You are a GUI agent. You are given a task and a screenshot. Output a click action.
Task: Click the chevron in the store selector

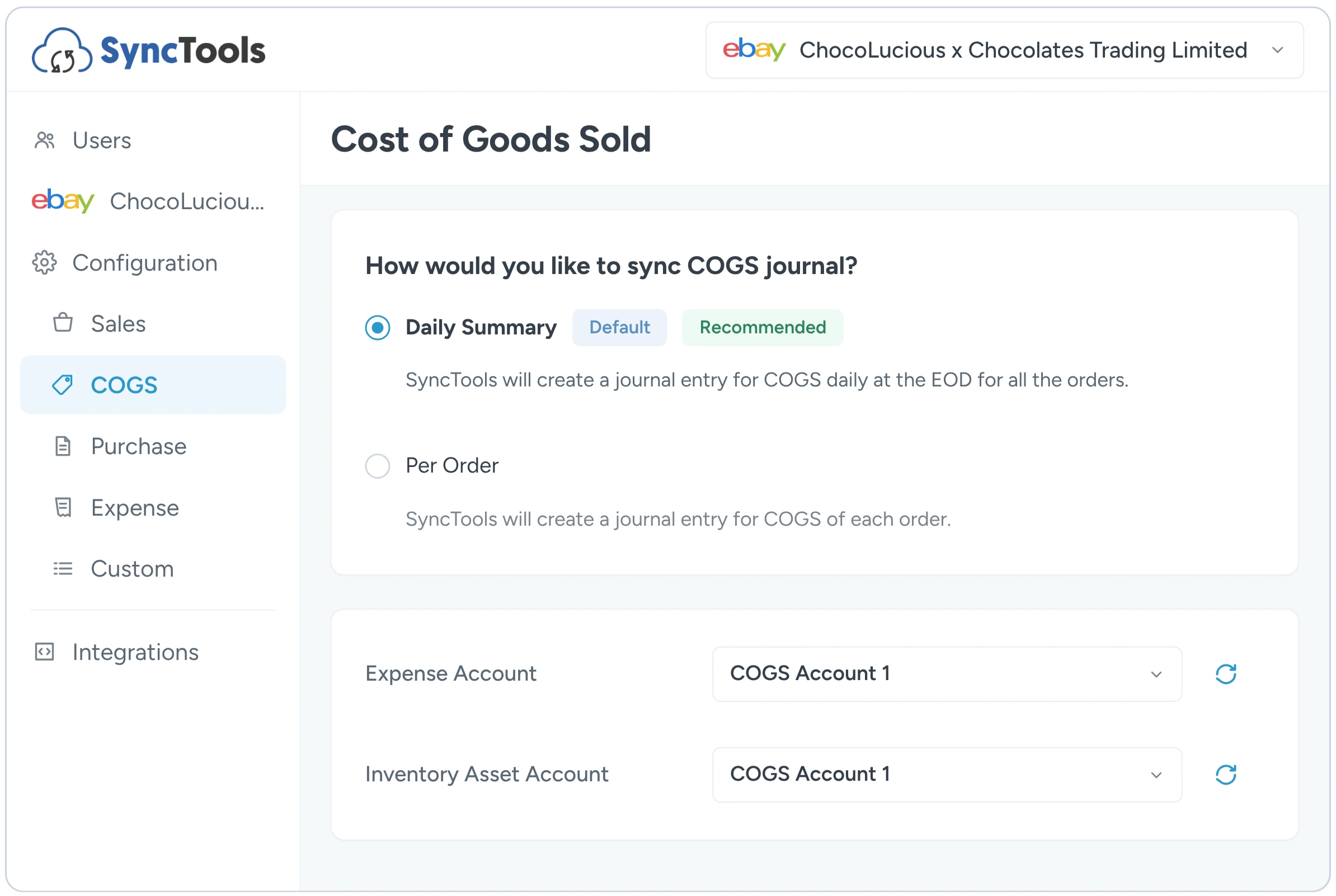point(1278,50)
